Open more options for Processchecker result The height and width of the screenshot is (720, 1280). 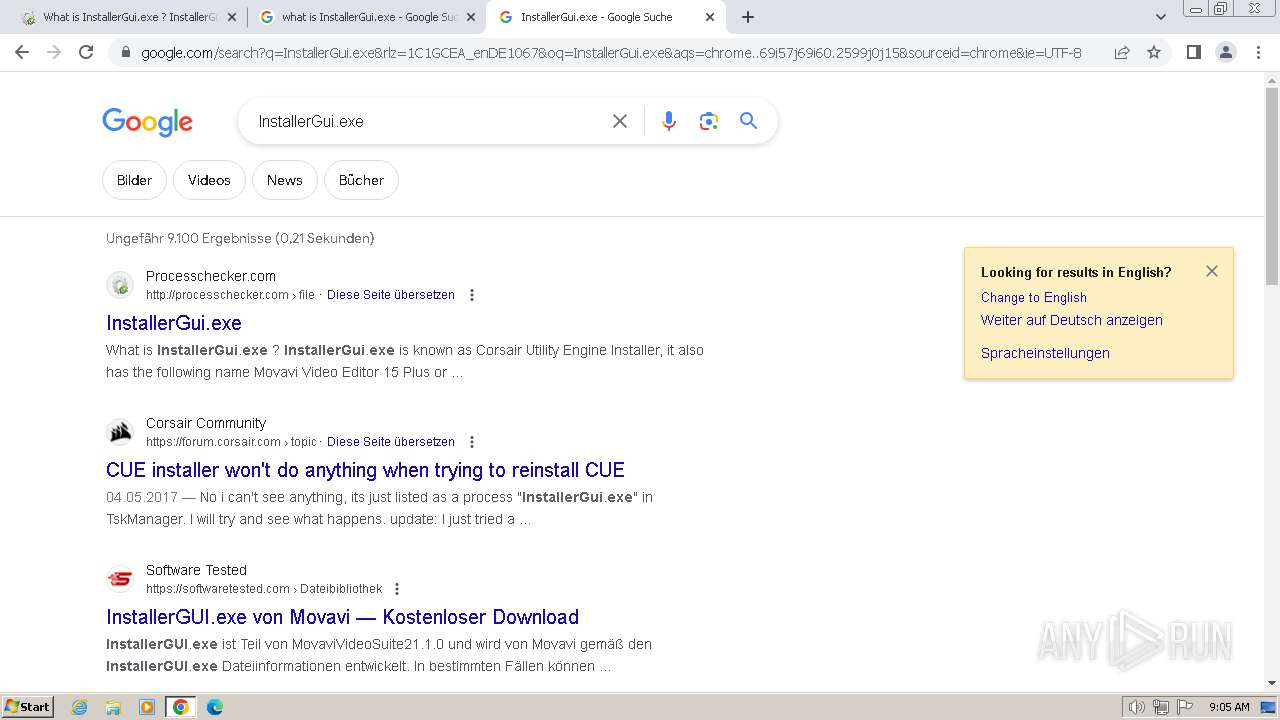click(x=472, y=295)
